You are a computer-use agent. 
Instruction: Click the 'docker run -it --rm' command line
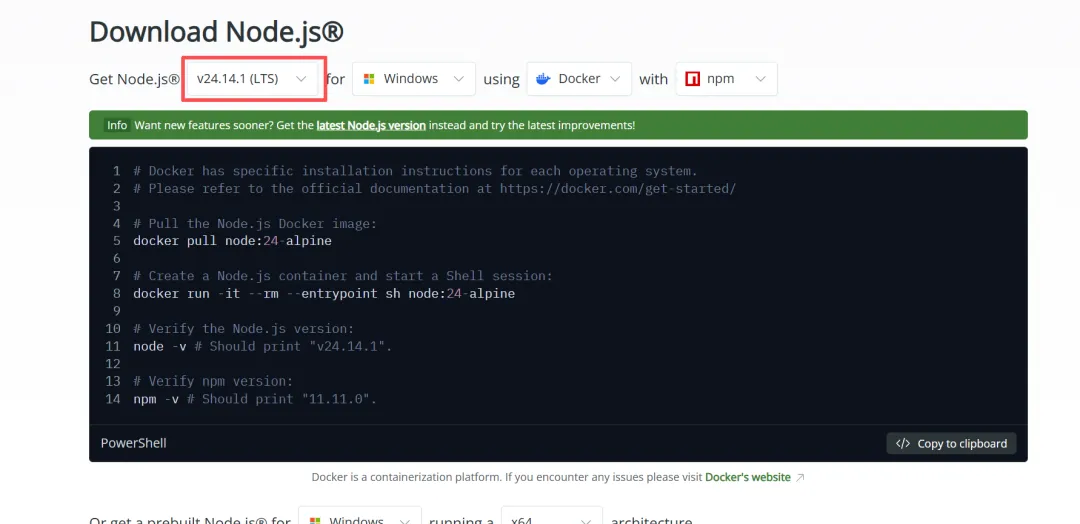(324, 293)
